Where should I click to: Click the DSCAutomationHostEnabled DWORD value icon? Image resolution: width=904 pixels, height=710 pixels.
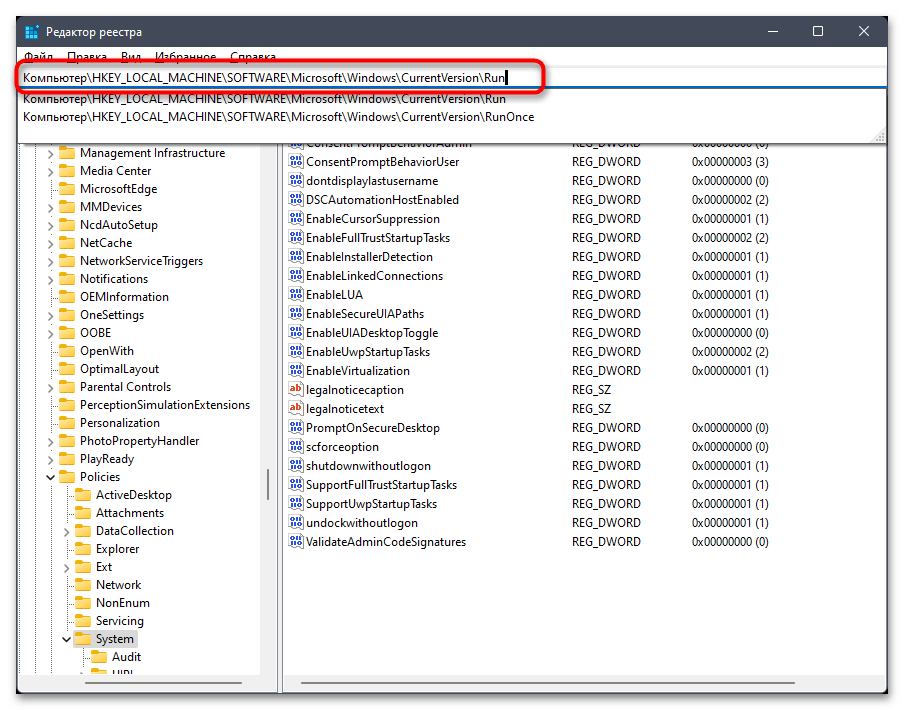[x=296, y=199]
